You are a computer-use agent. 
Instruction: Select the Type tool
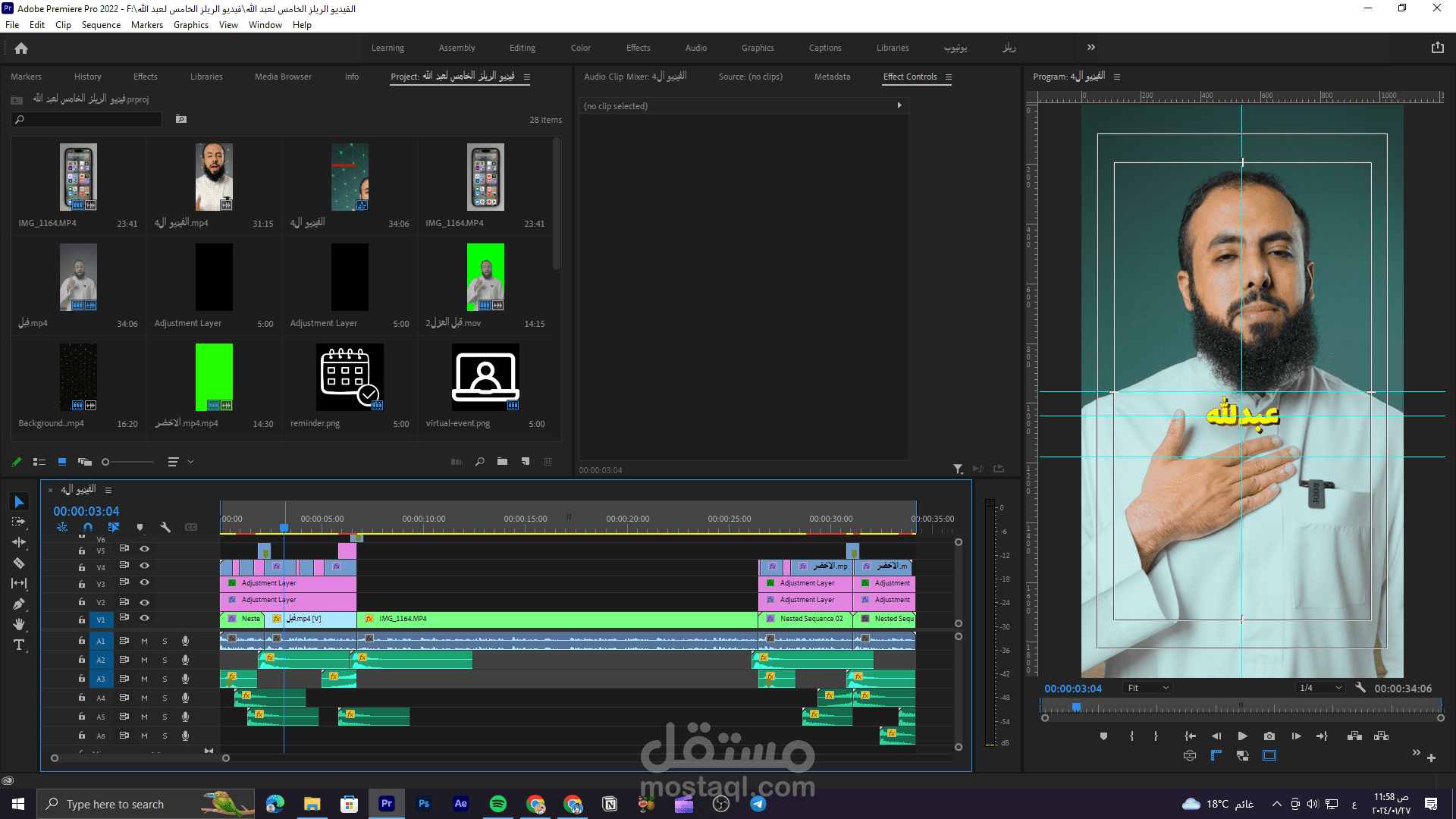click(19, 645)
